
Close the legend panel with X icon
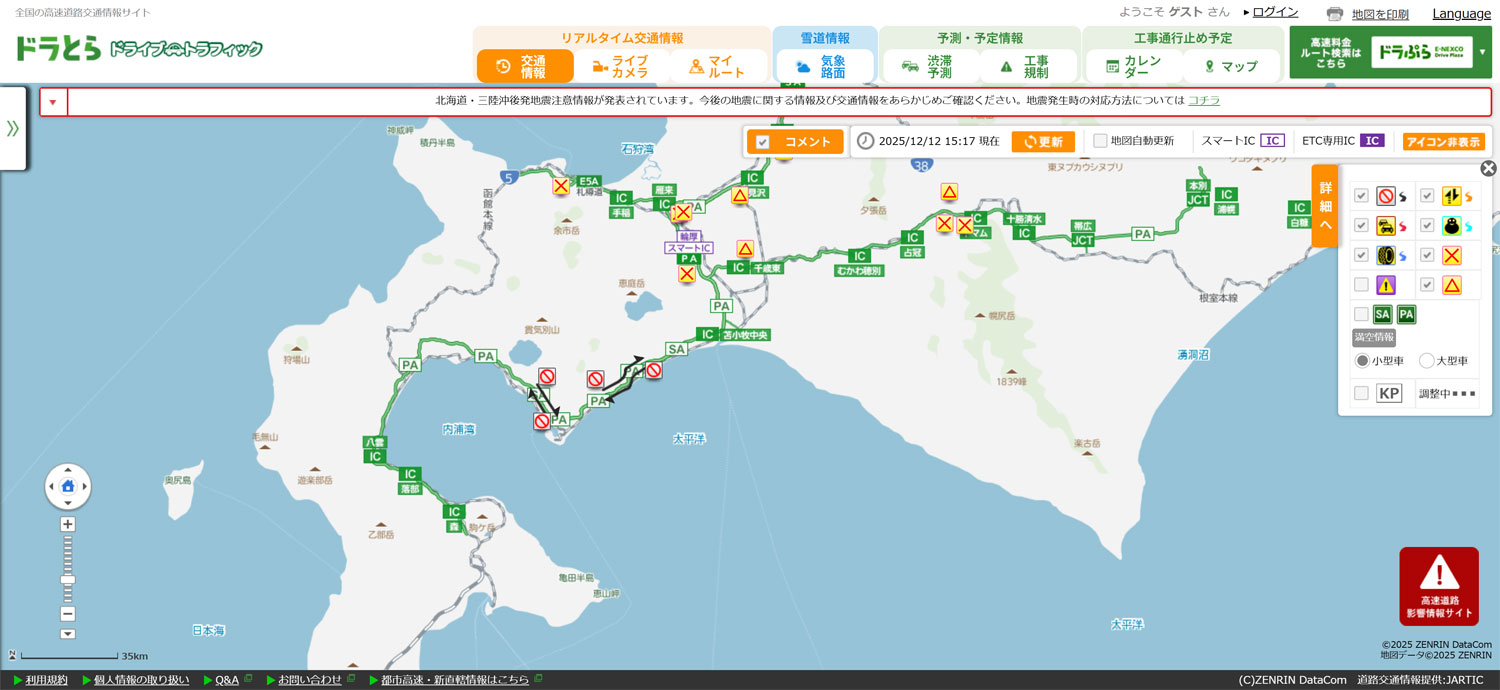point(1488,168)
